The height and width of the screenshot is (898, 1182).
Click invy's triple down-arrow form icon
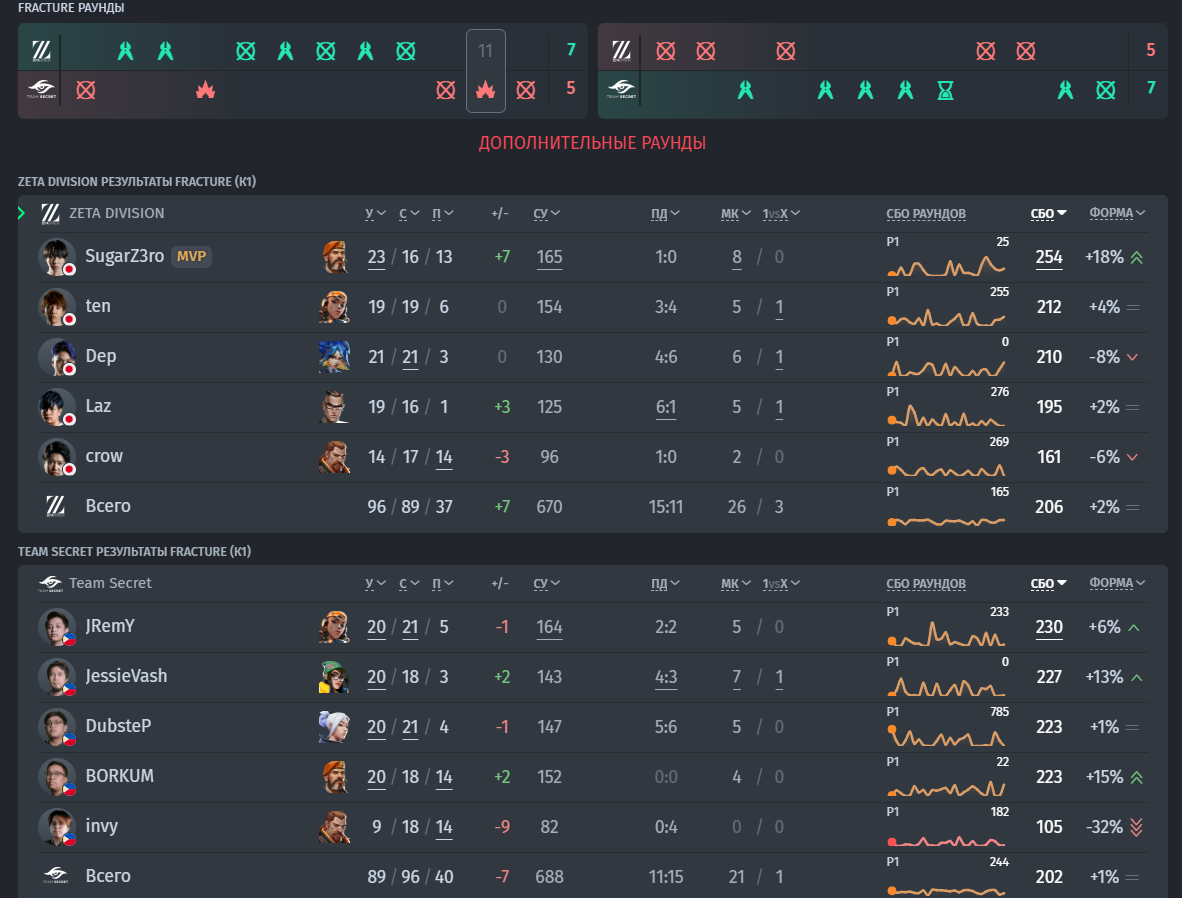[1137, 827]
